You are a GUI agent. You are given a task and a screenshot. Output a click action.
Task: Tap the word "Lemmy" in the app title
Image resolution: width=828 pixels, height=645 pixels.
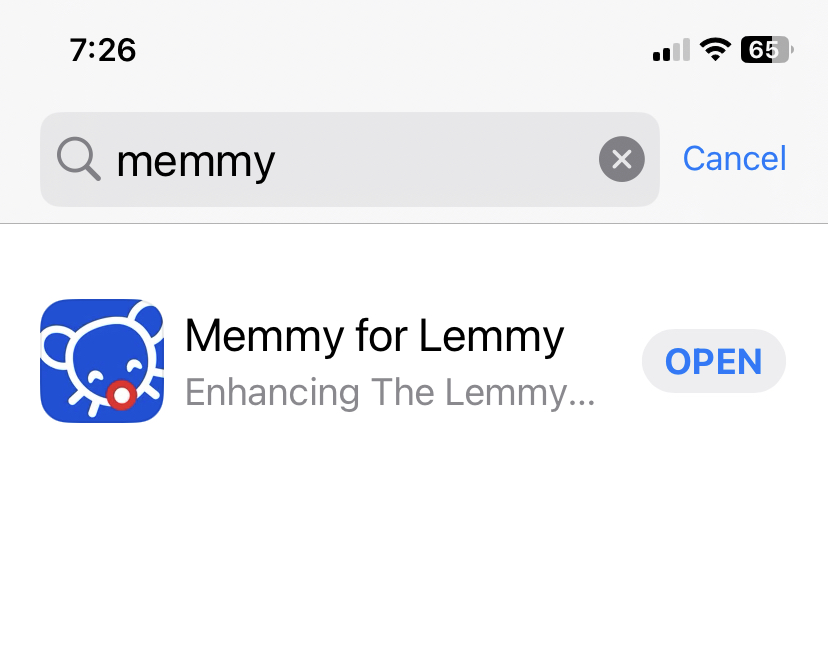click(x=492, y=336)
